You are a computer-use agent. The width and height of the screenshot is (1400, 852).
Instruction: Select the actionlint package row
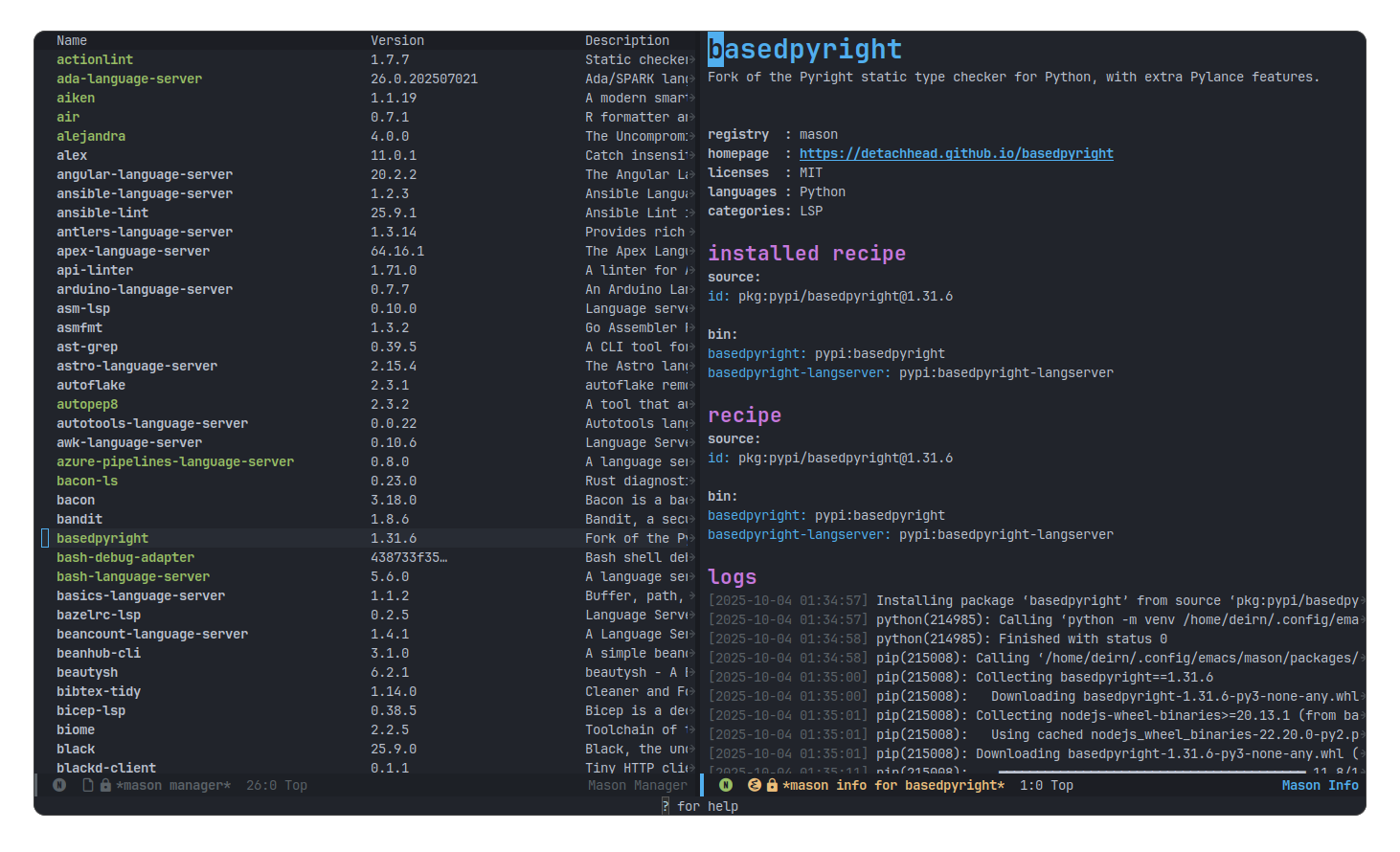pos(368,59)
